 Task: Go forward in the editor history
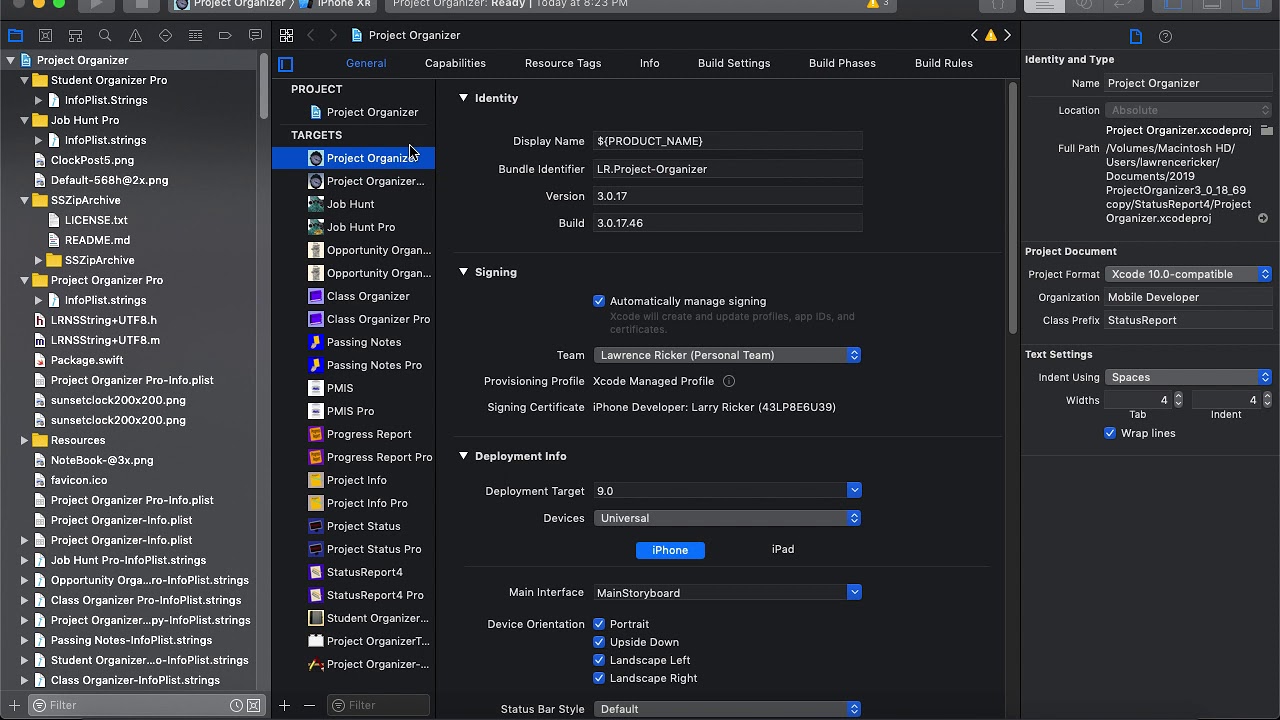(335, 35)
